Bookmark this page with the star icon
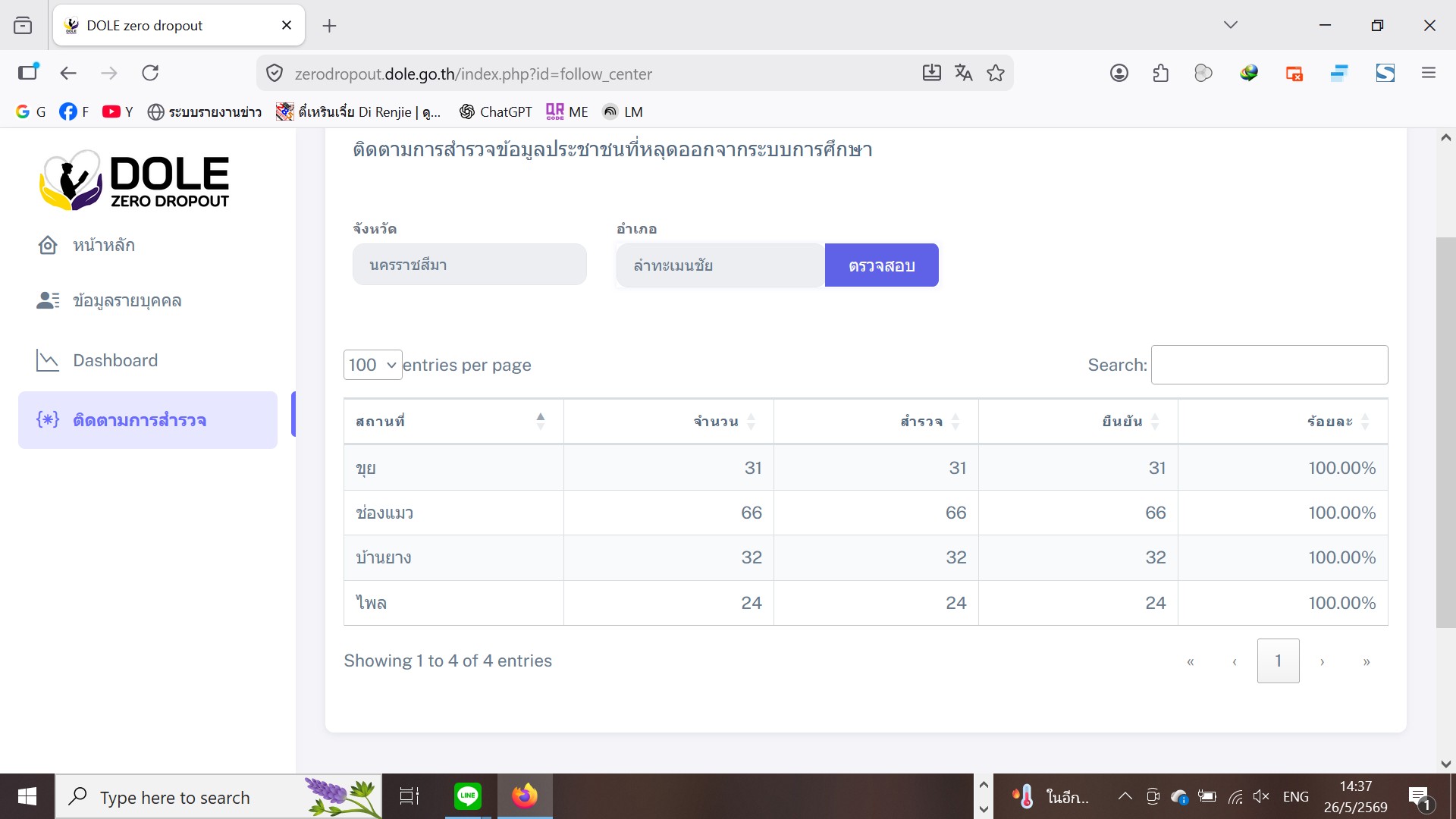Image resolution: width=1456 pixels, height=819 pixels. coord(995,73)
